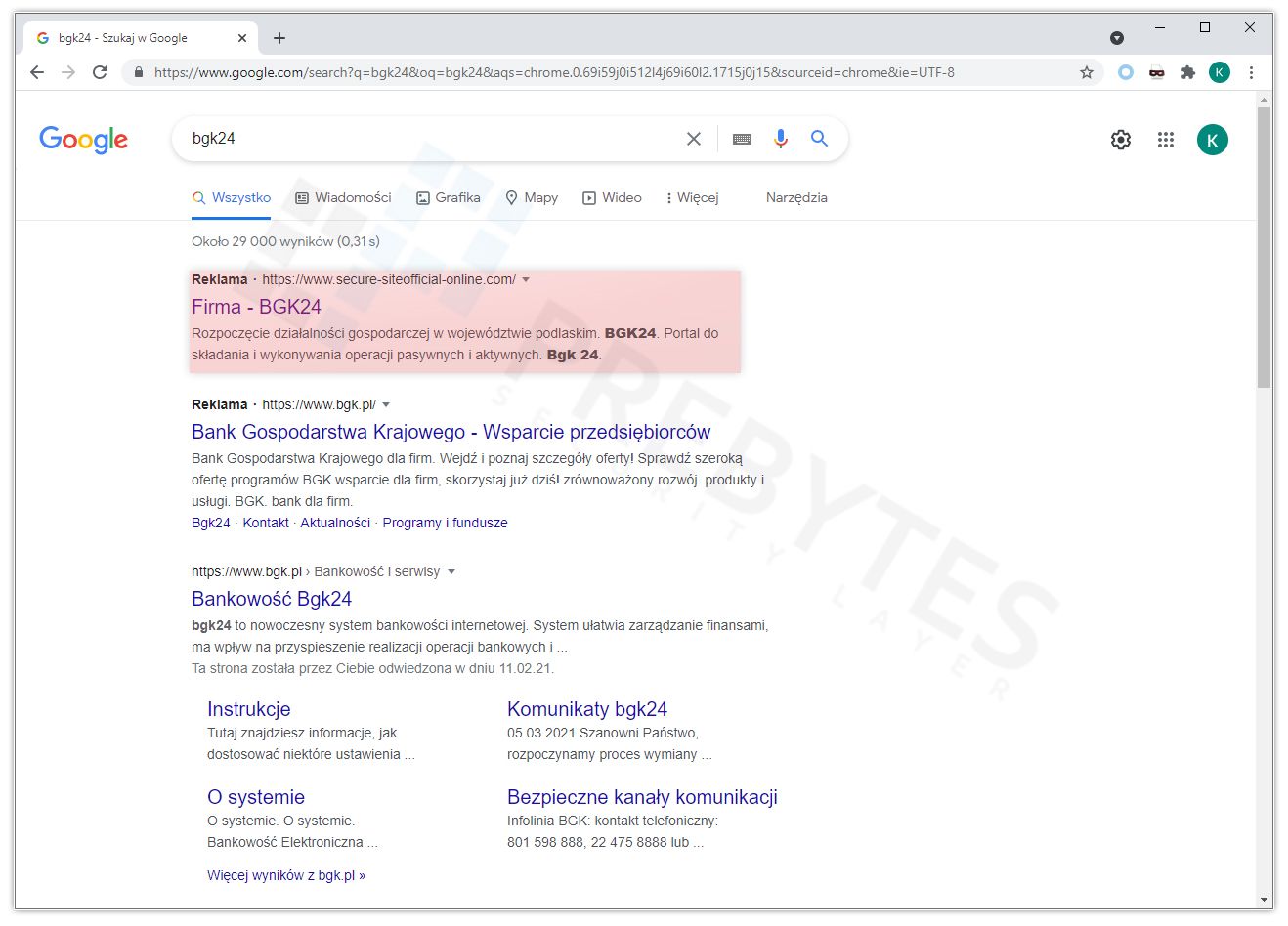Start voice search with microphone icon
Image resolution: width=1288 pixels, height=926 pixels.
coord(780,139)
